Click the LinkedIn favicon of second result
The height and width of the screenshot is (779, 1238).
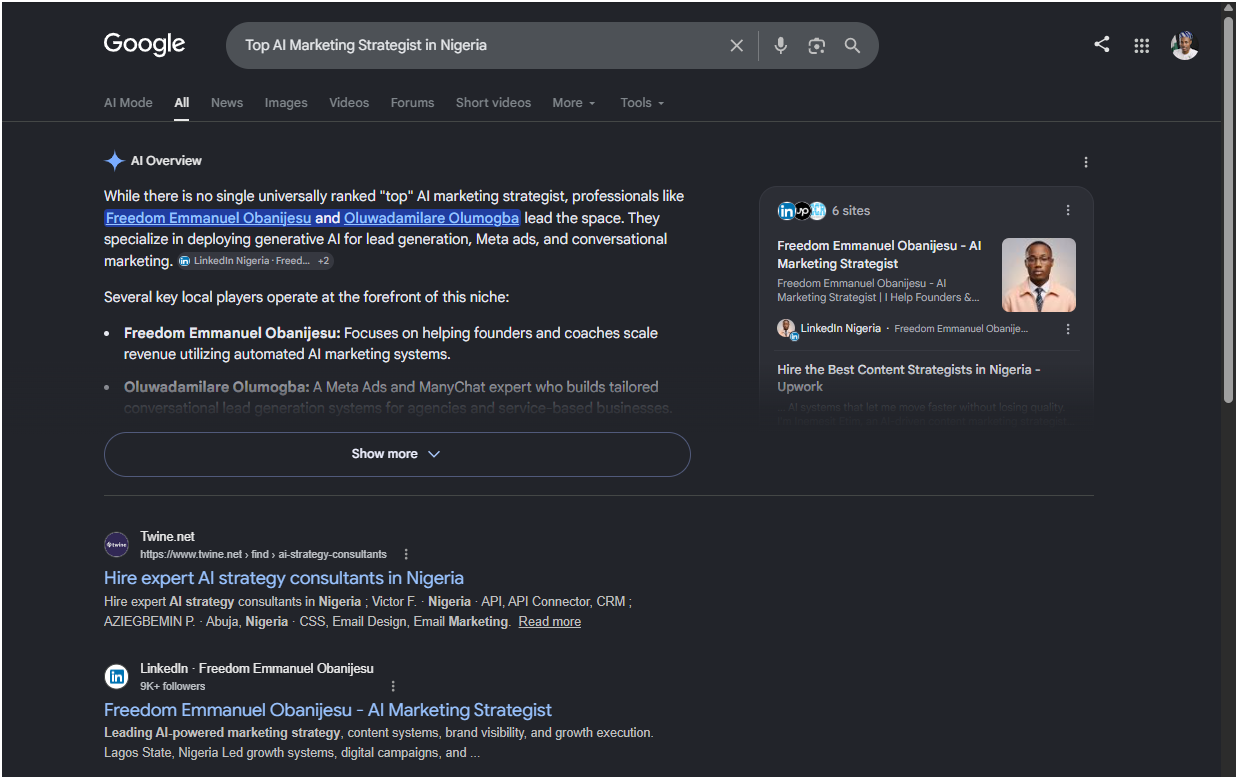tap(117, 677)
